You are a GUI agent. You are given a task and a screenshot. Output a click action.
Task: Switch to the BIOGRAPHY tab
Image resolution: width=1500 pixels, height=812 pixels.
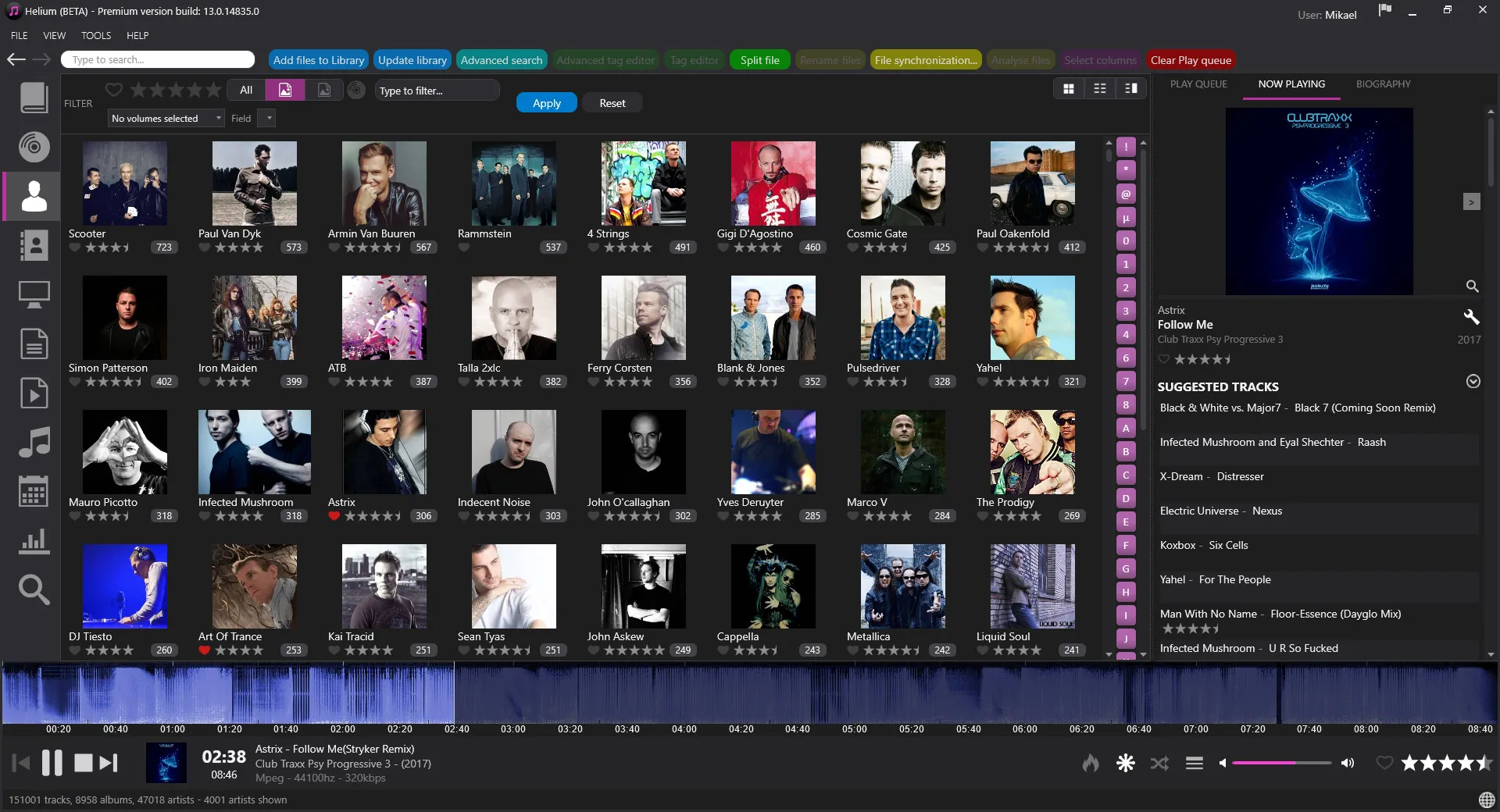(1383, 84)
